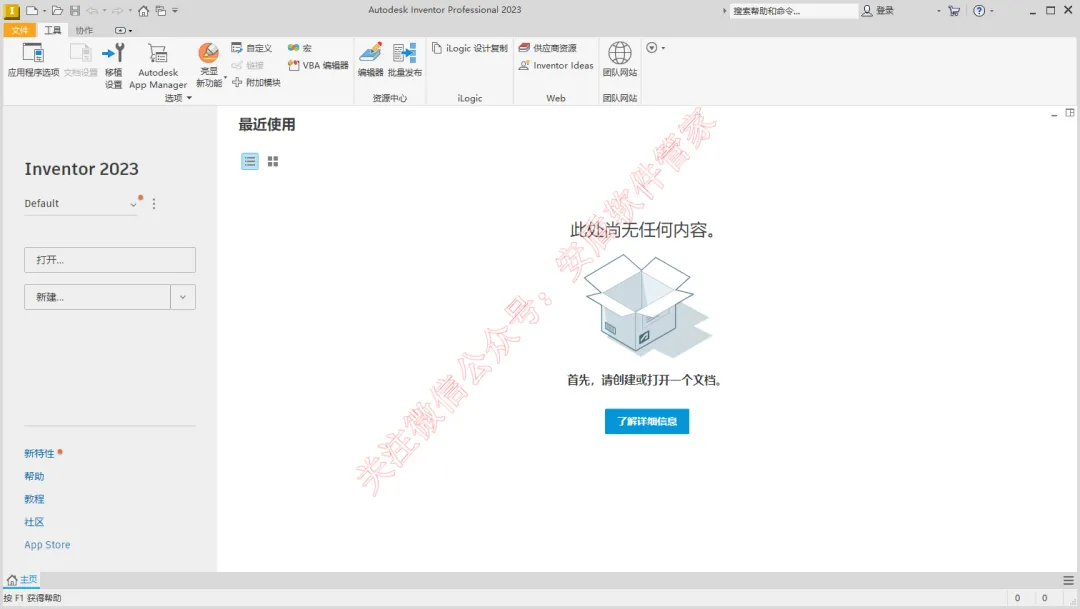This screenshot has height=609, width=1080.
Task: Open 供应商资源 supplier content
Action: (548, 48)
